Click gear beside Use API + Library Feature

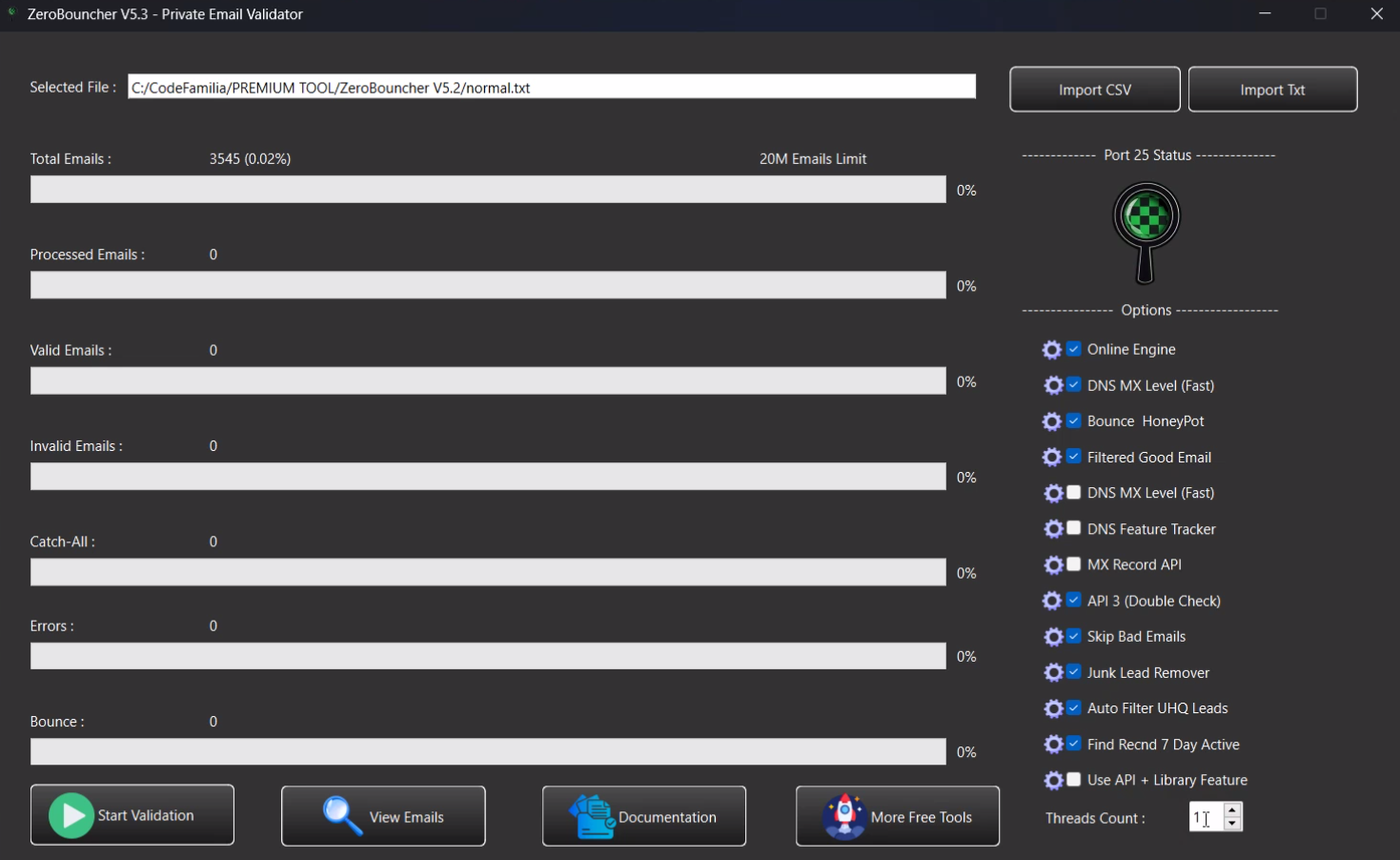coord(1052,781)
